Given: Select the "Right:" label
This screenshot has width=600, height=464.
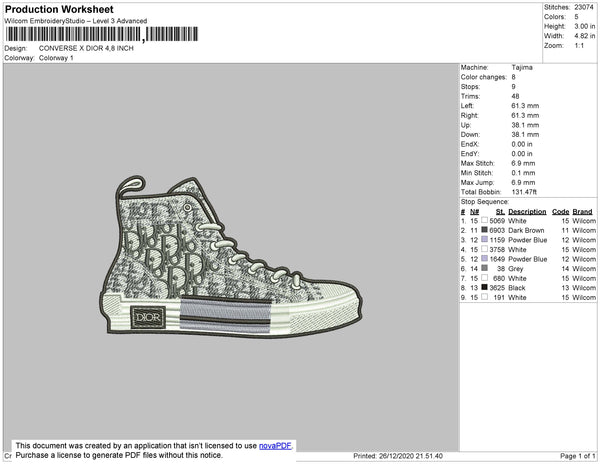Looking at the screenshot, I should point(470,115).
